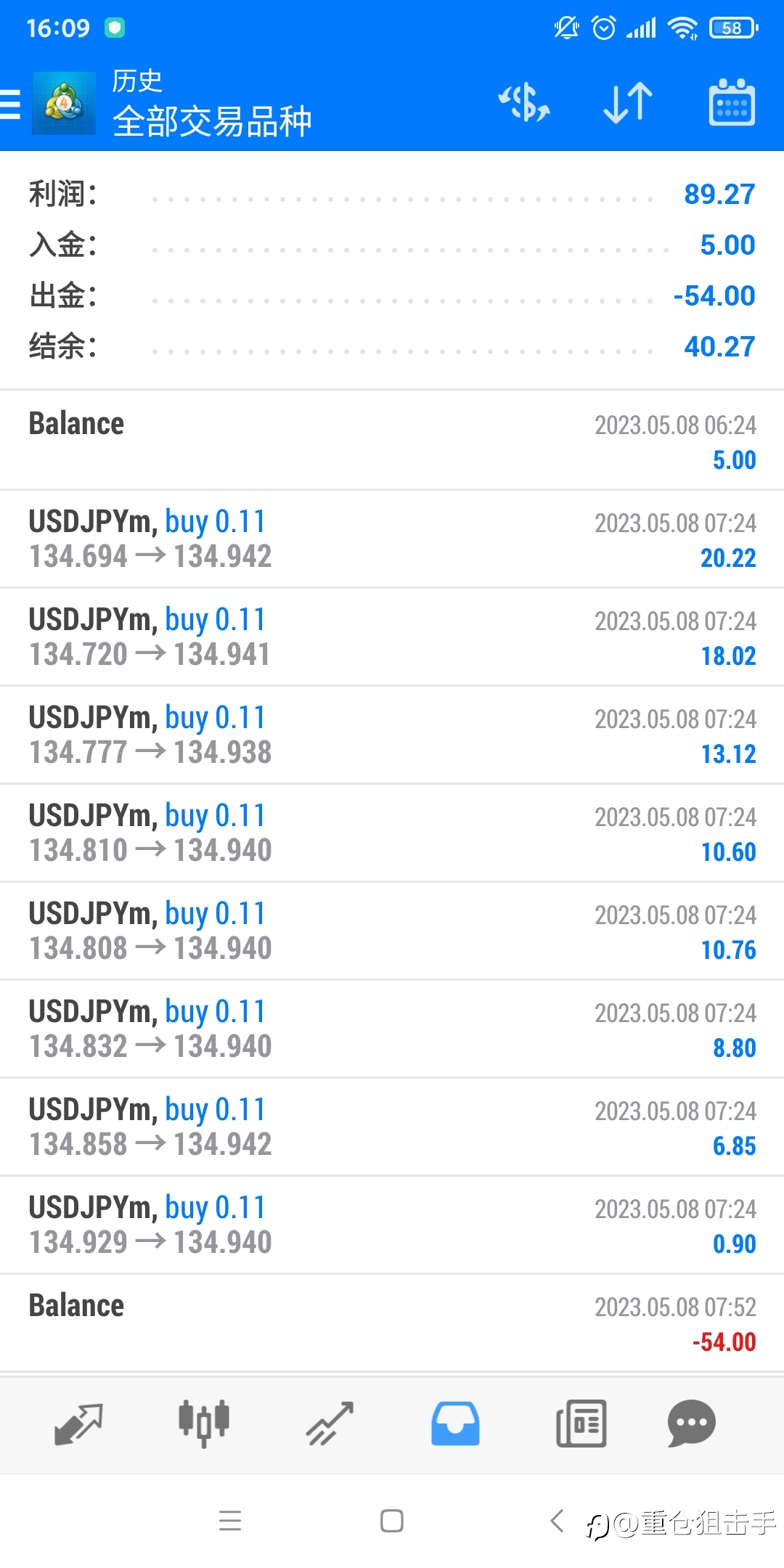Open the sort order arrows icon

[628, 102]
